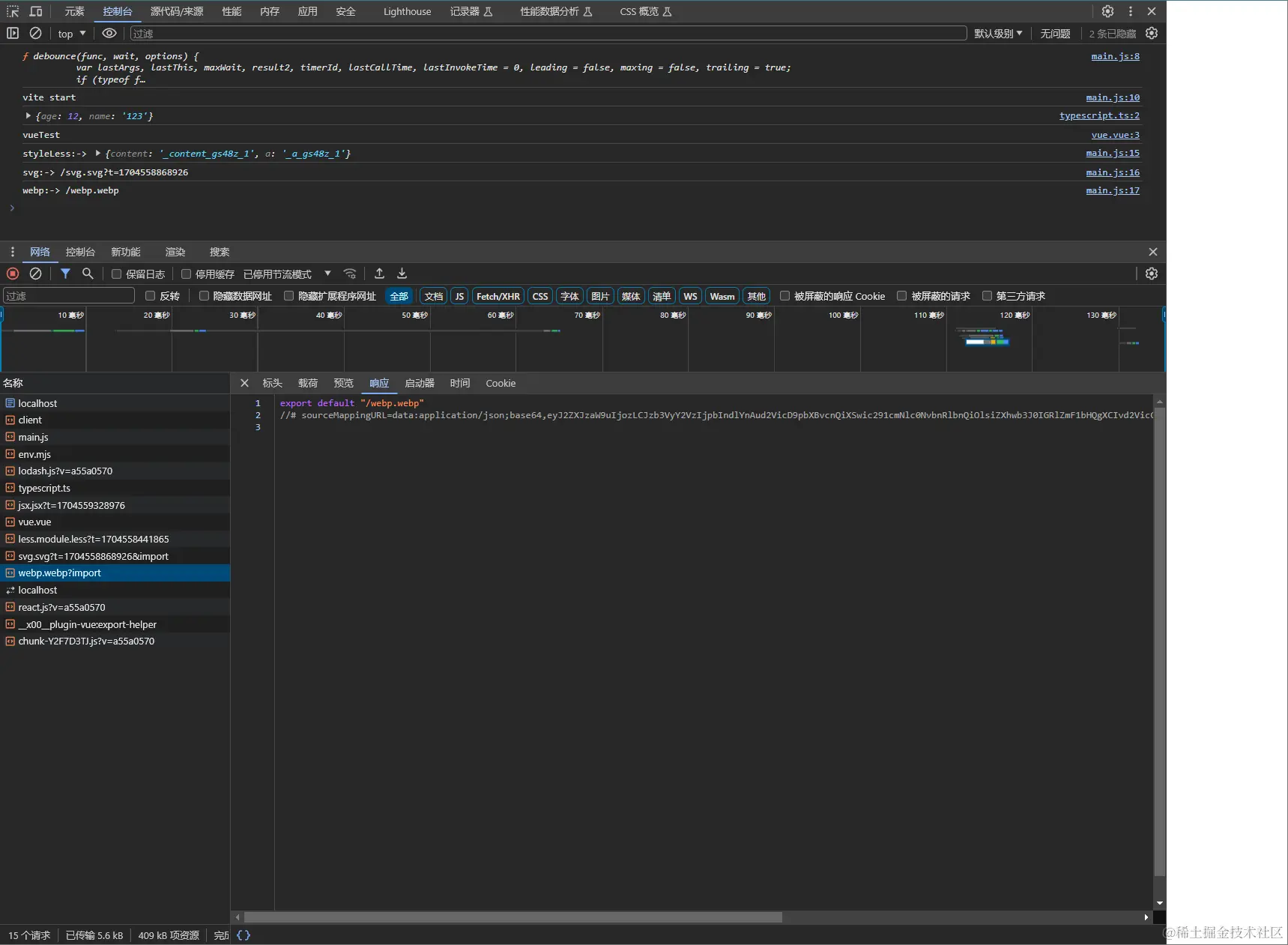
Task: Toggle the device toolbar icon
Action: tap(35, 11)
